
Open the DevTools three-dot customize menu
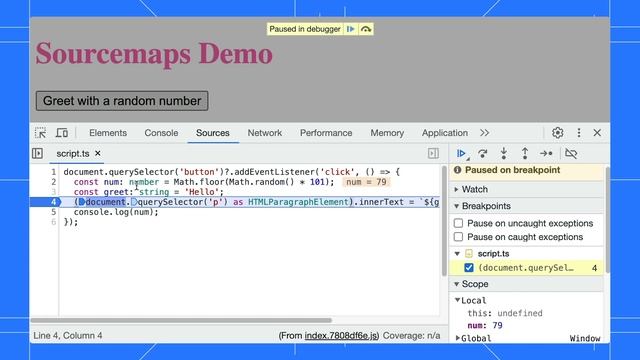tap(579, 133)
